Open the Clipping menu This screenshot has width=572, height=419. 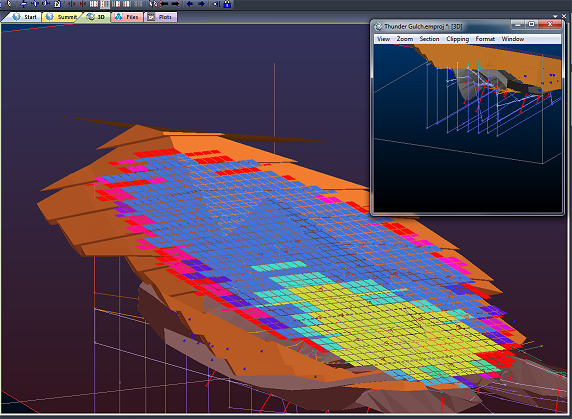click(x=458, y=39)
